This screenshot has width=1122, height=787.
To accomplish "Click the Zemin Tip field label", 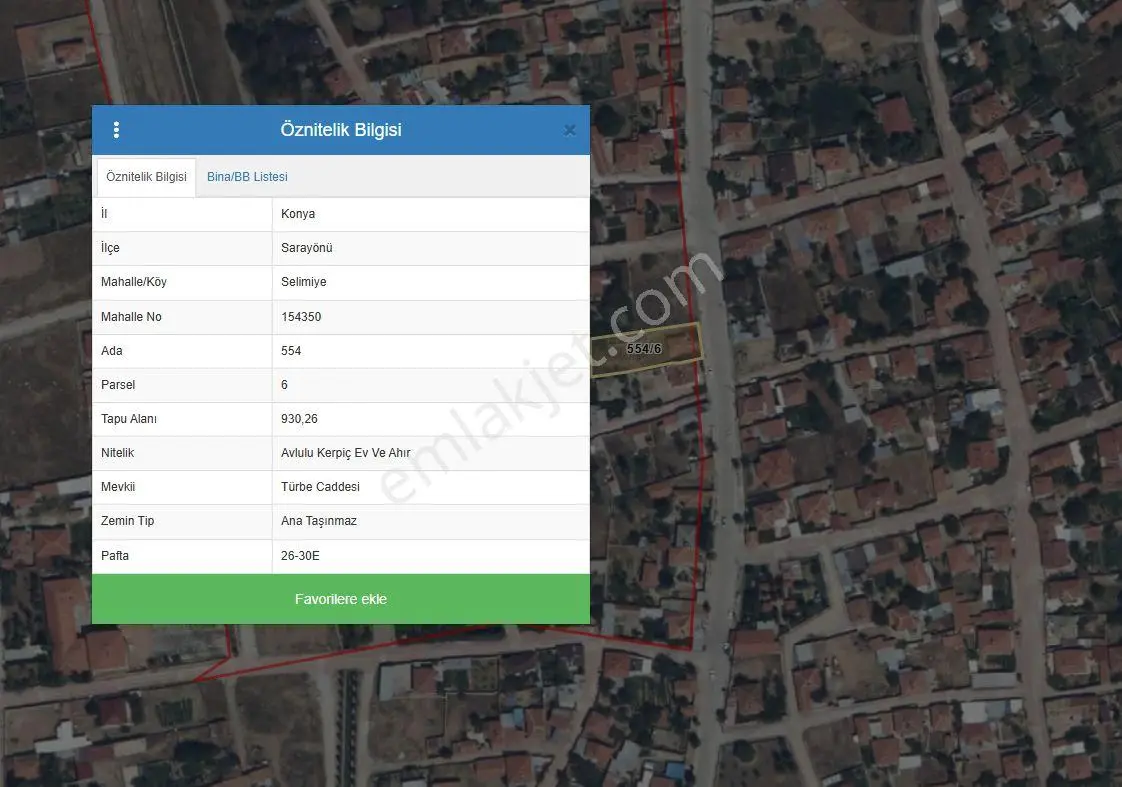I will pyautogui.click(x=127, y=521).
